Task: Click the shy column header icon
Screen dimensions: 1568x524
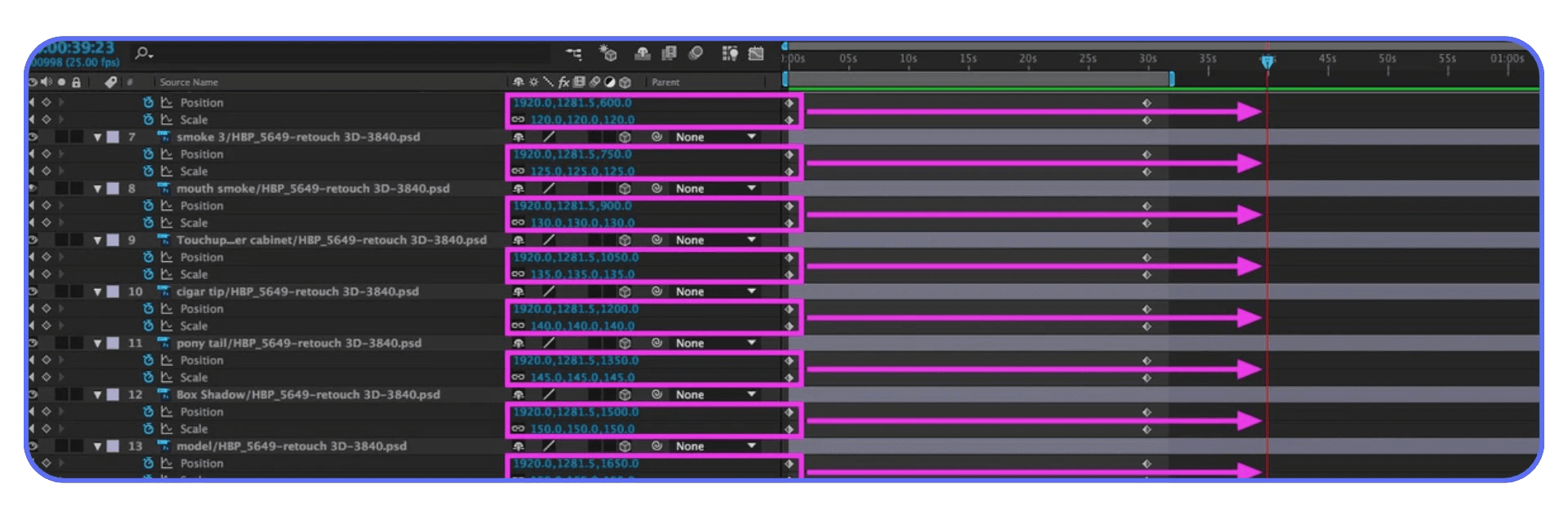Action: tap(518, 82)
